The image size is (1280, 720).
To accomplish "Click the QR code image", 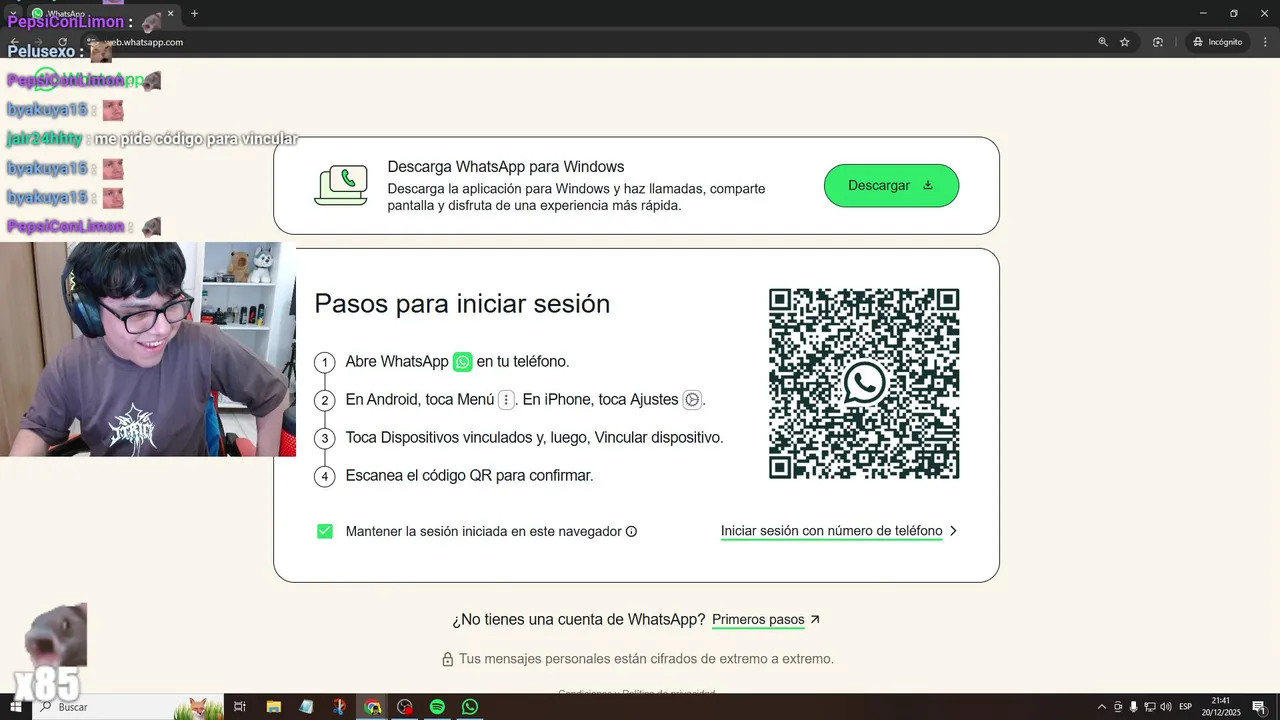I will (x=864, y=384).
